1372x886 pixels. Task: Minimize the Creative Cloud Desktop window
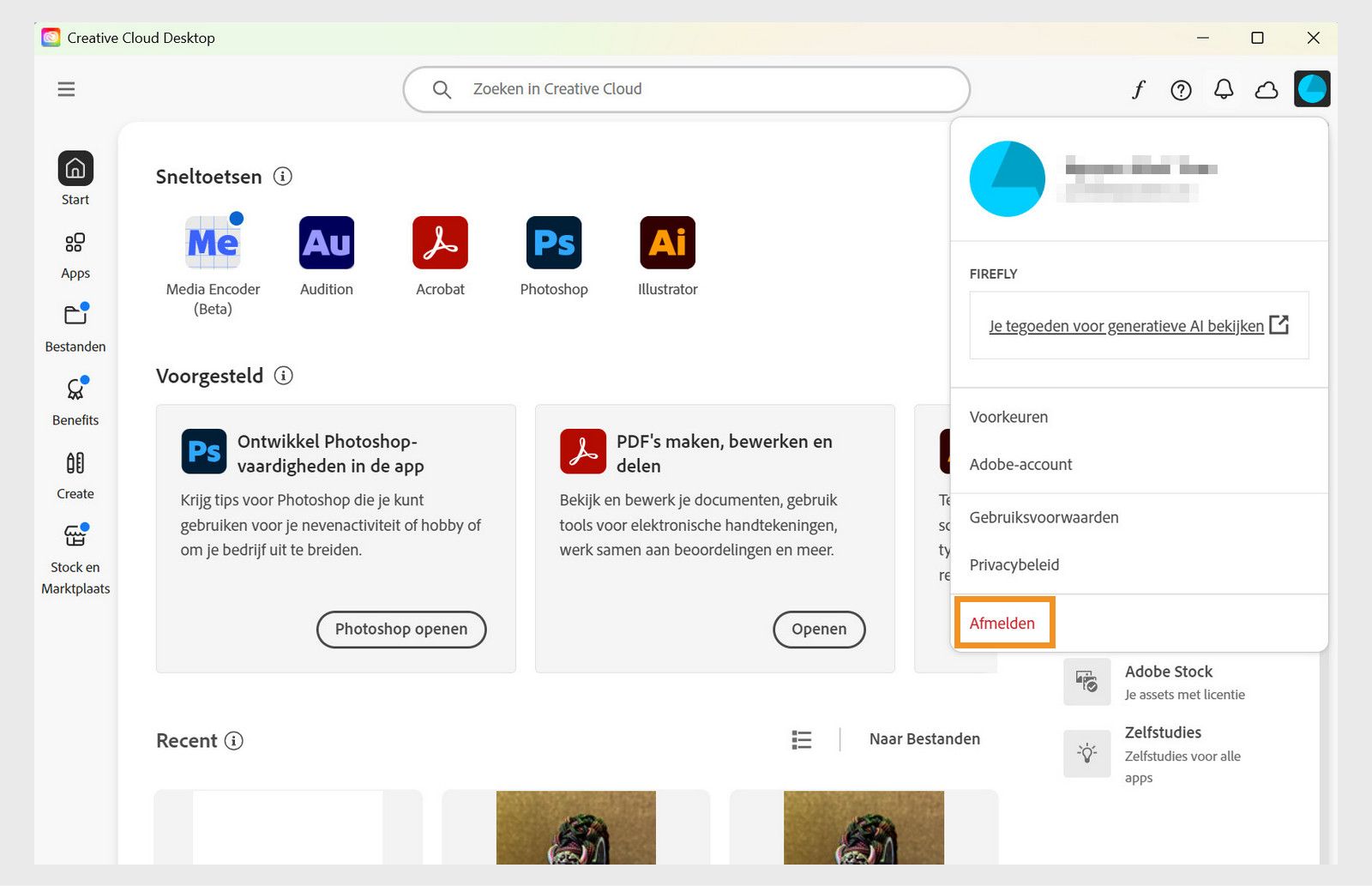click(1203, 38)
